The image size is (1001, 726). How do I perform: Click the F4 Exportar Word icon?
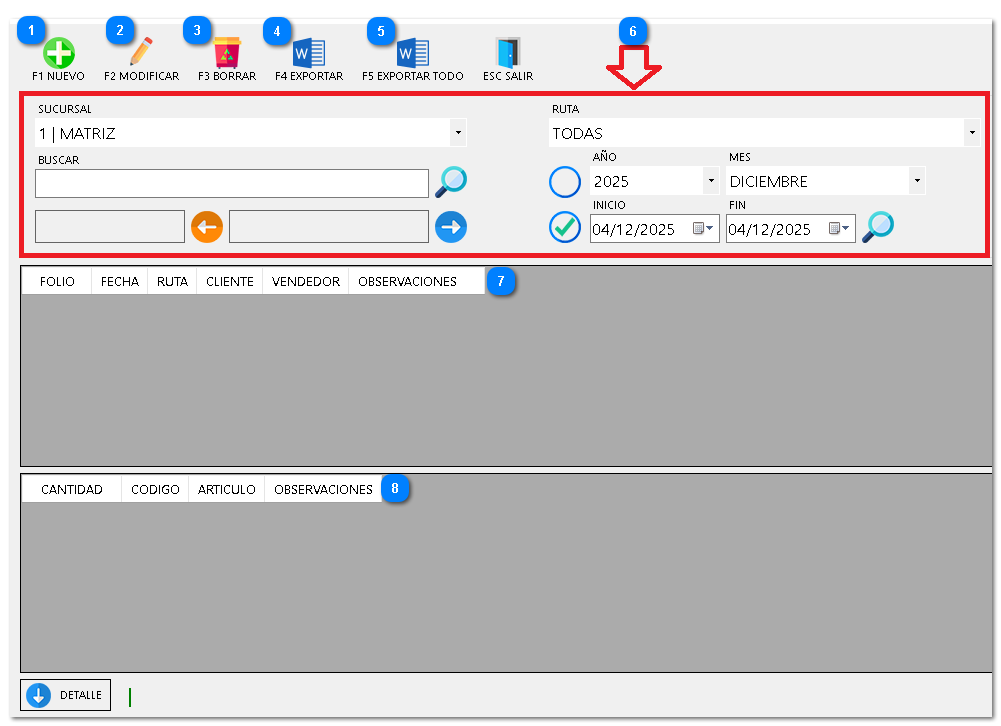(308, 53)
